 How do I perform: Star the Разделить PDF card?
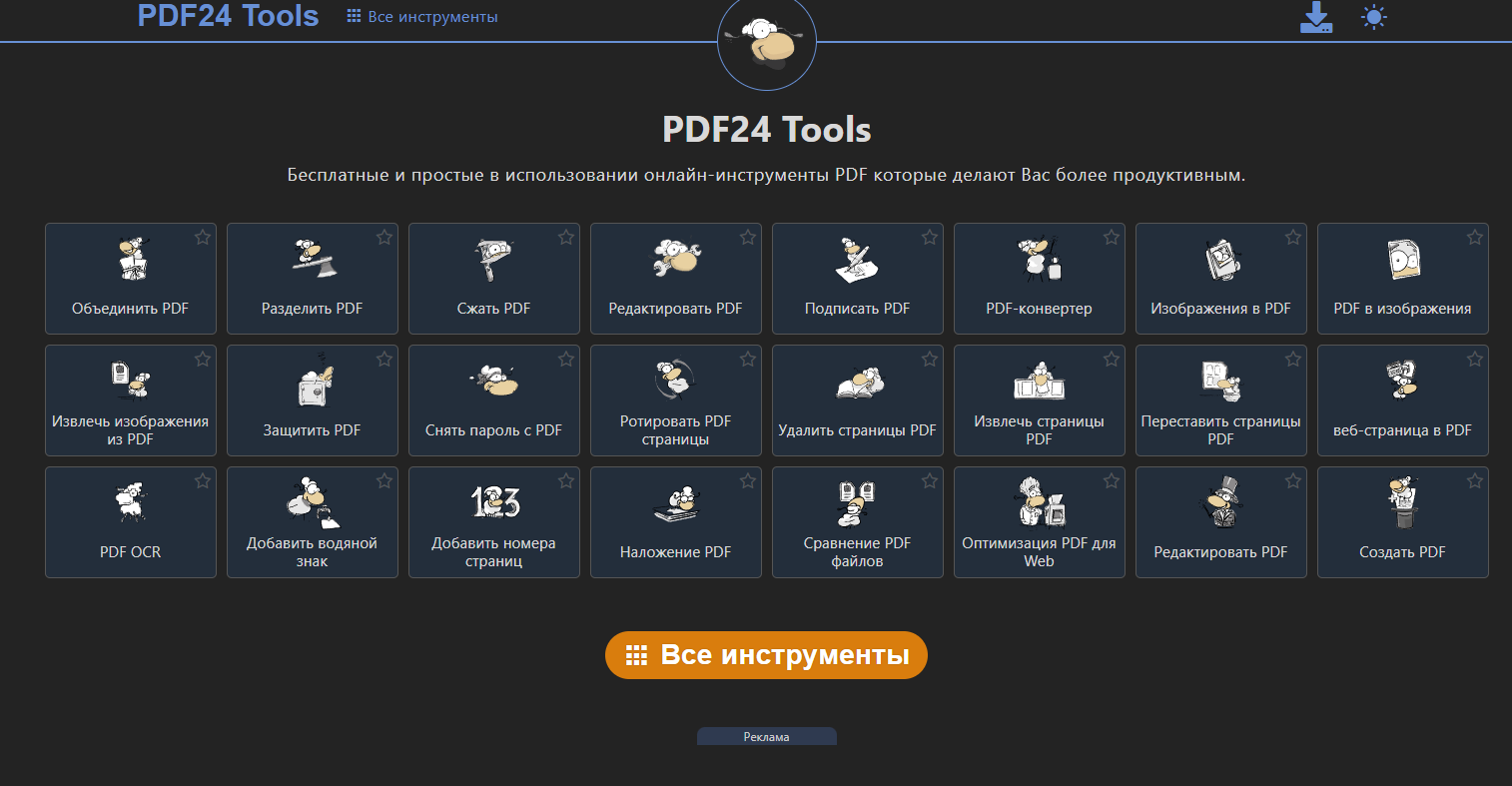(x=384, y=237)
